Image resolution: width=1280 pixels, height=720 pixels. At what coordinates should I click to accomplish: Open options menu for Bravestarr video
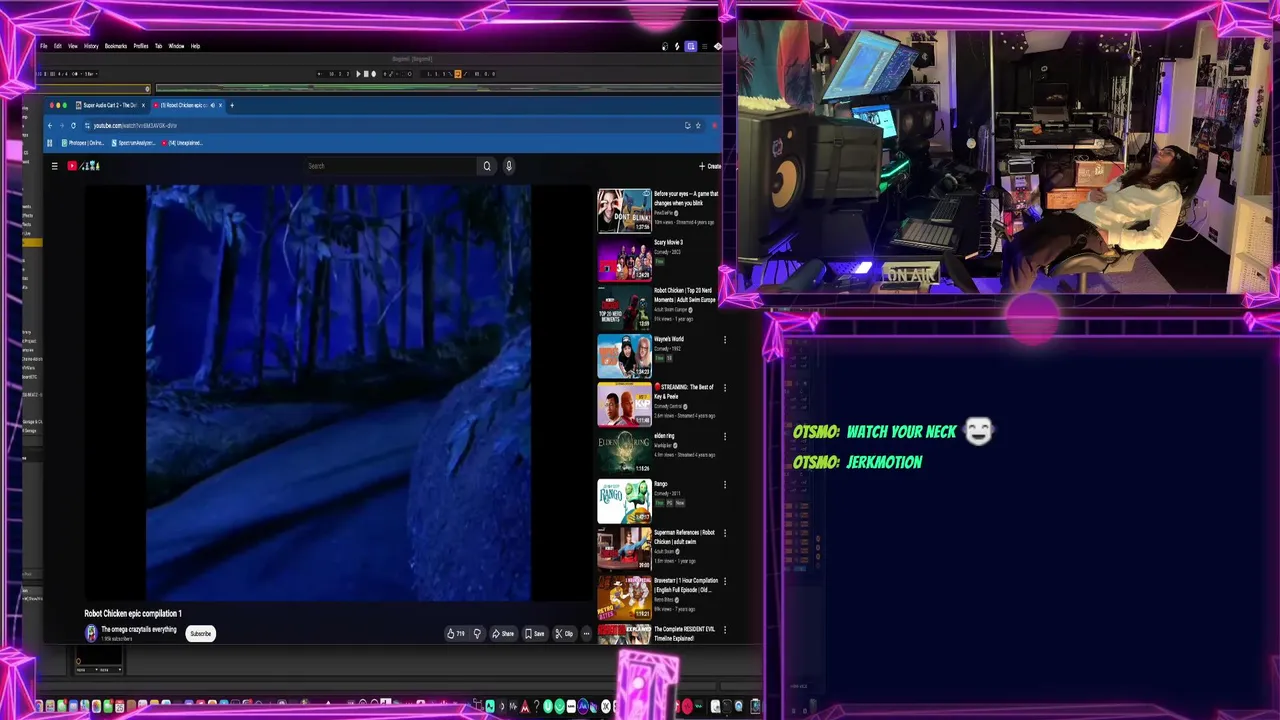pyautogui.click(x=725, y=581)
